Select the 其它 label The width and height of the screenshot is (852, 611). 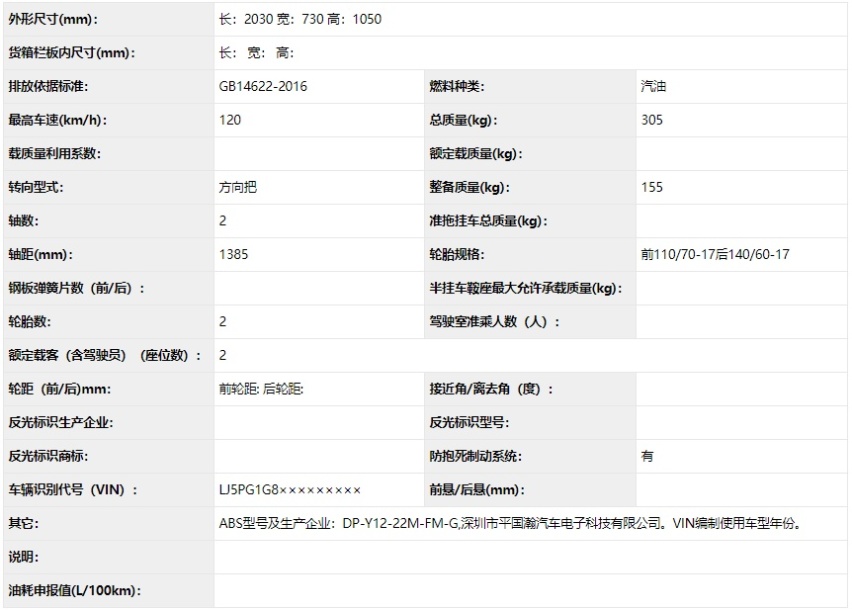tap(23, 523)
